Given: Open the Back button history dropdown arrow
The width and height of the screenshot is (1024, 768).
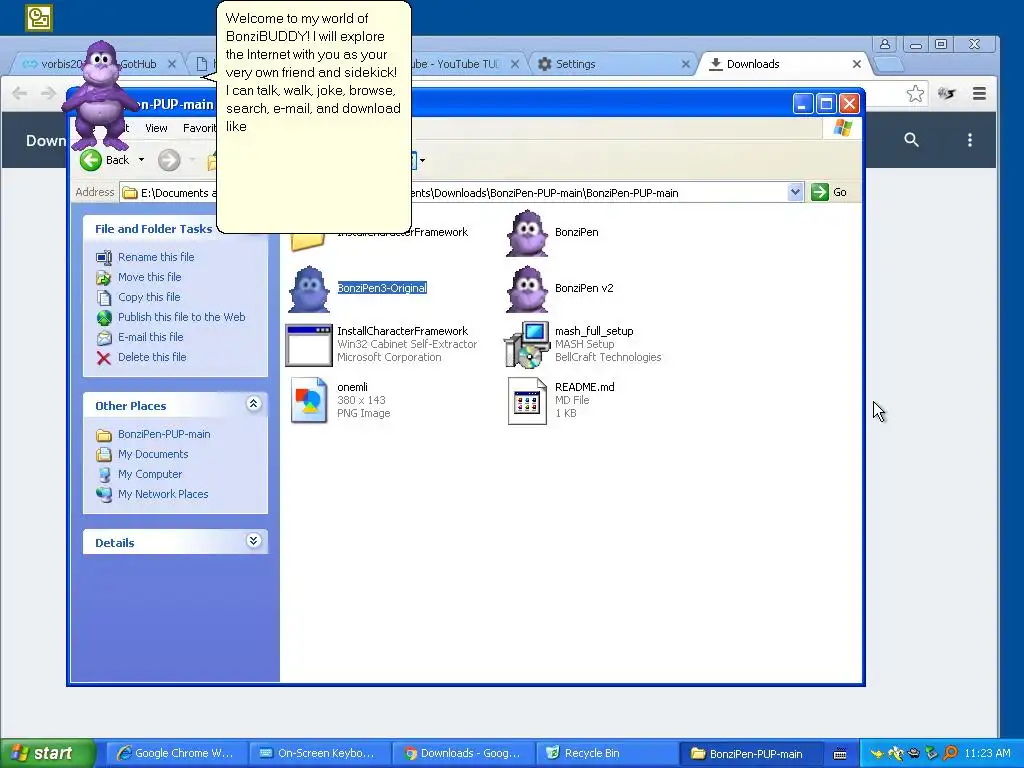Looking at the screenshot, I should 141,160.
